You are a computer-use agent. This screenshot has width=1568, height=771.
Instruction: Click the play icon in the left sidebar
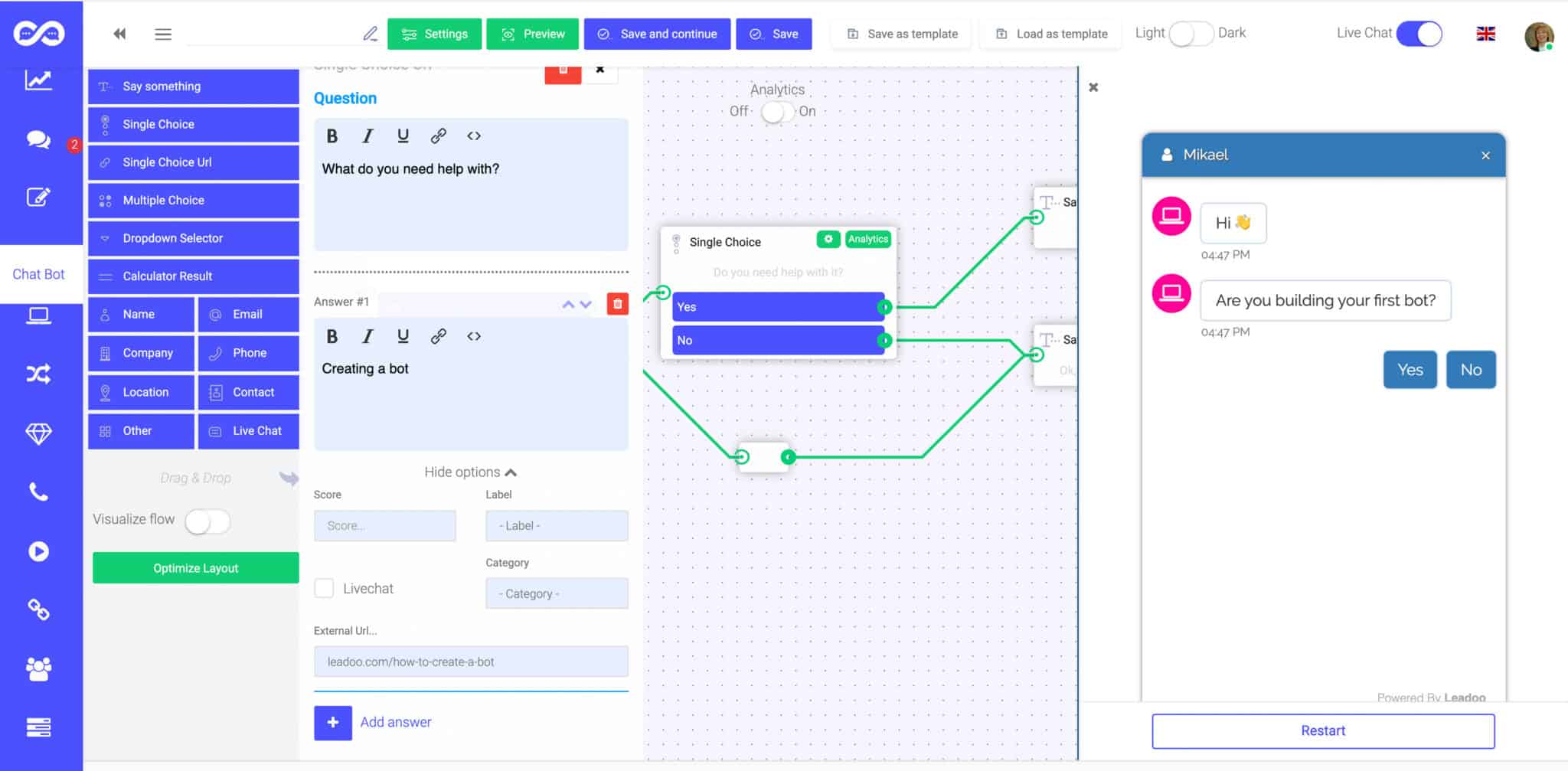[x=38, y=550]
